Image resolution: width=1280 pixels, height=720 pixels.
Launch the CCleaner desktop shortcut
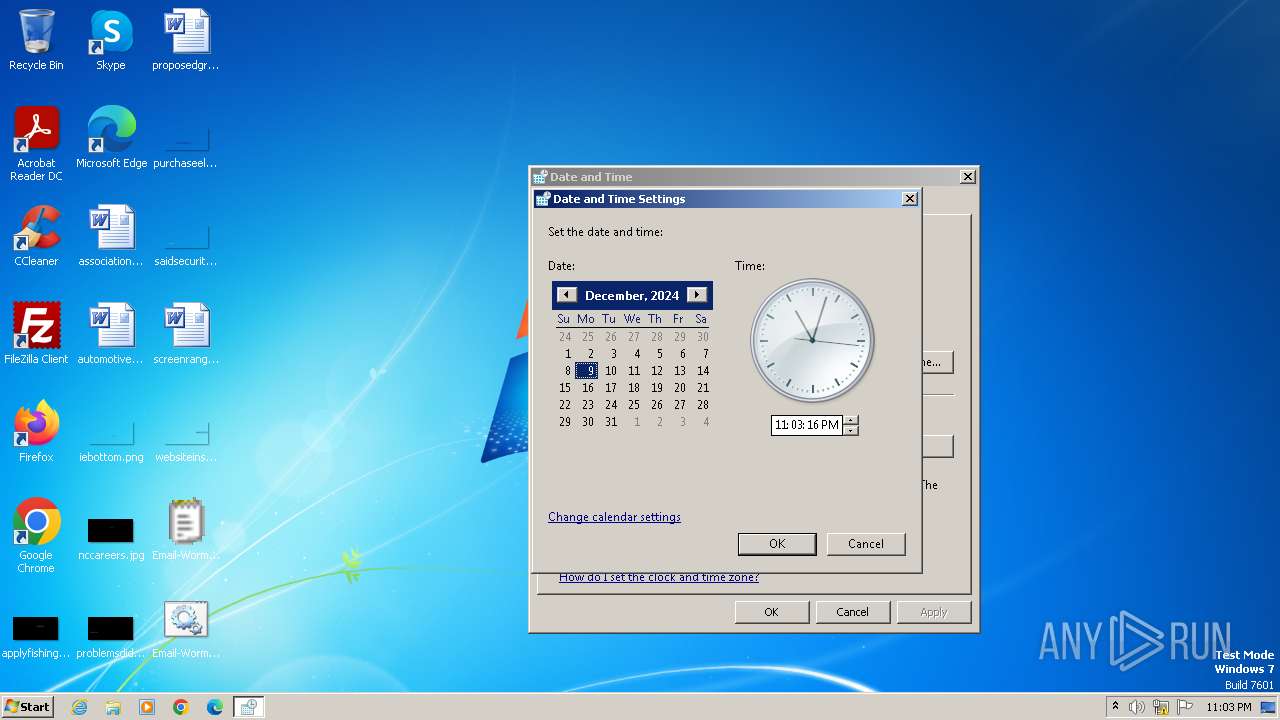tap(36, 236)
